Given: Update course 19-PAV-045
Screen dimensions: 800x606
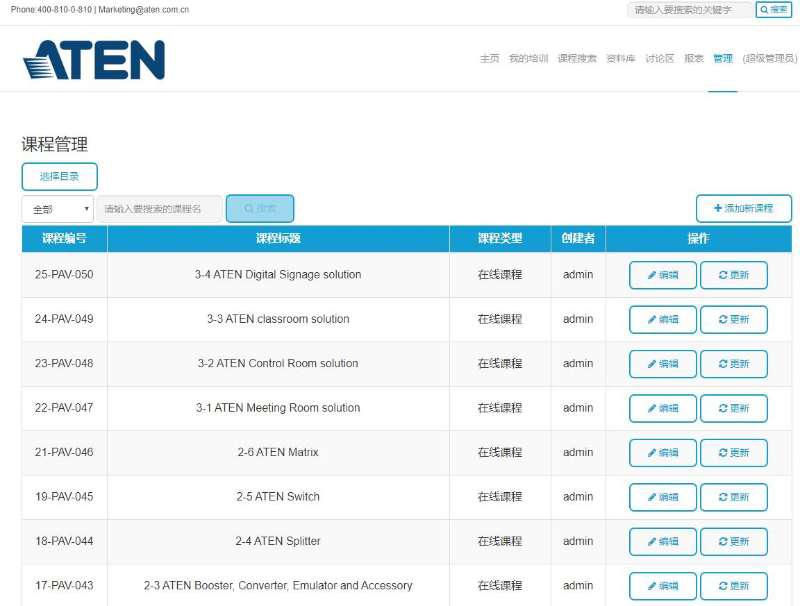Looking at the screenshot, I should (734, 497).
